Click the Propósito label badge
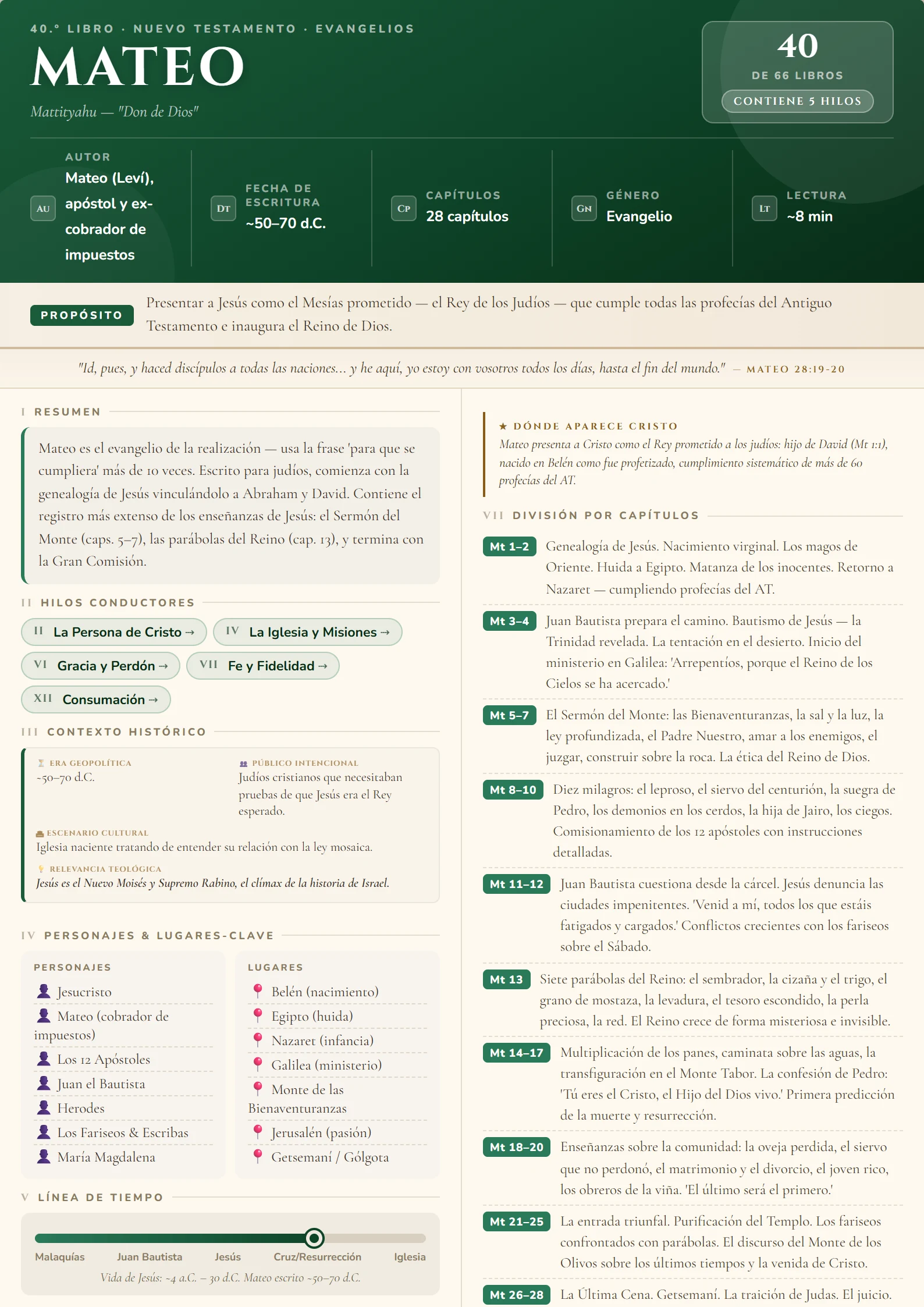This screenshot has width=924, height=1307. 82,315
